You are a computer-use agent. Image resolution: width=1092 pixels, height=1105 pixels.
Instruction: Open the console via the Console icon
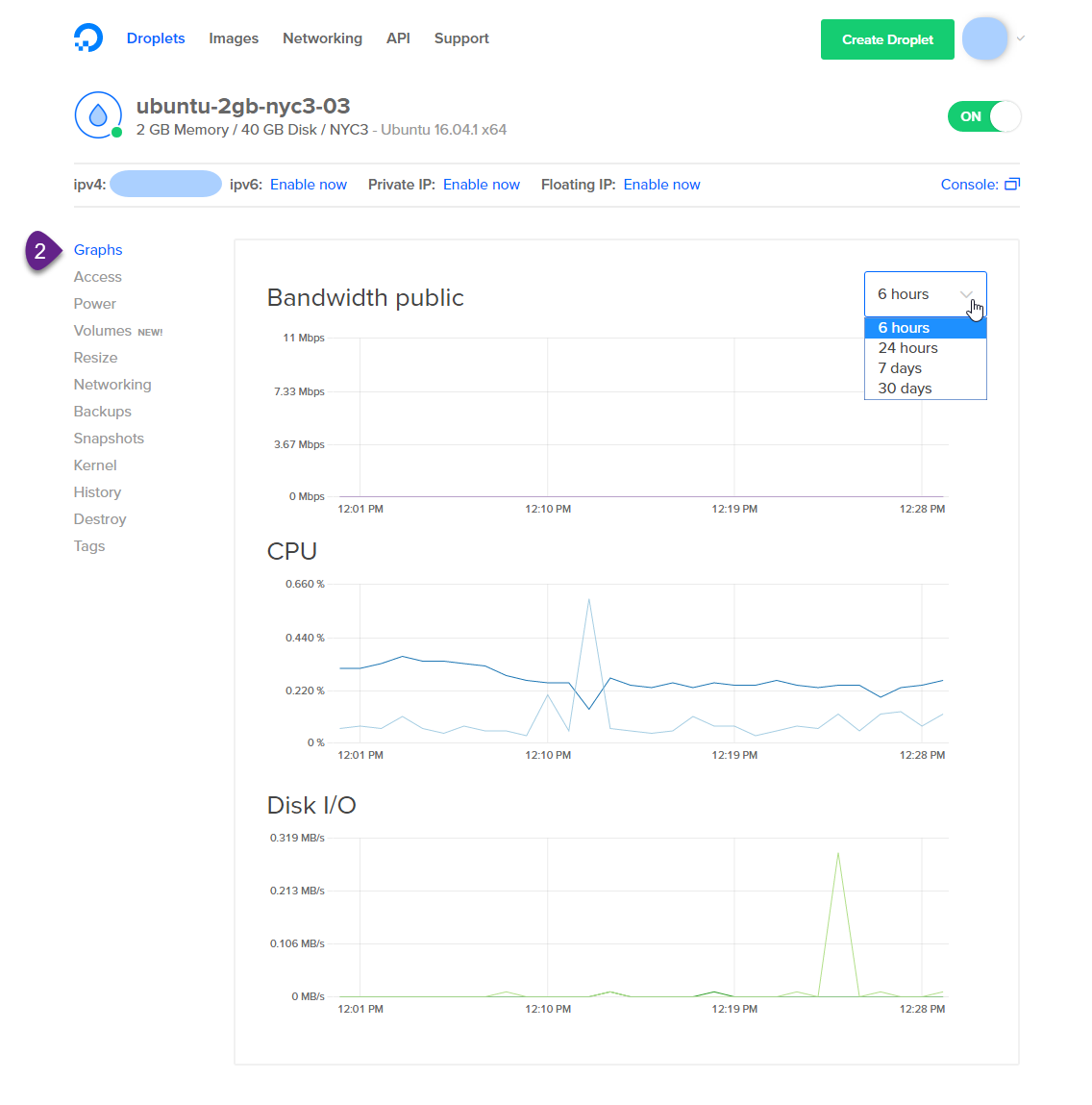tap(1012, 184)
